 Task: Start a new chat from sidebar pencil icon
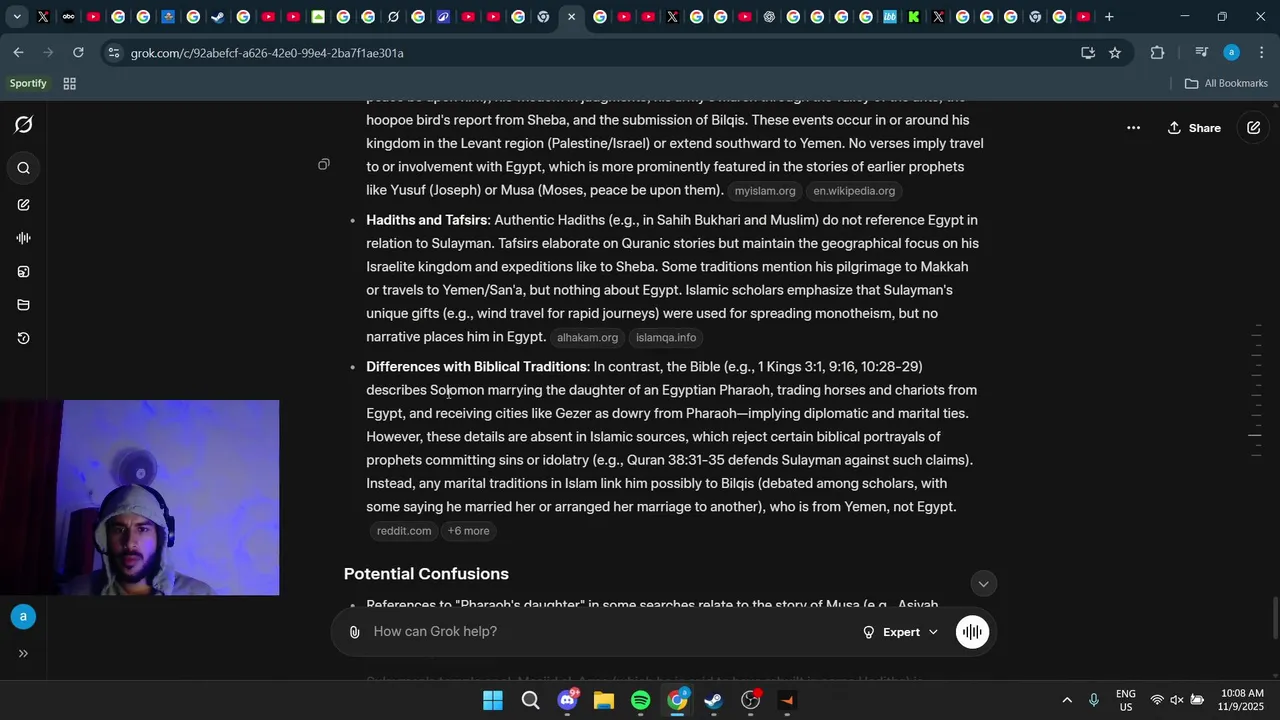(x=24, y=204)
